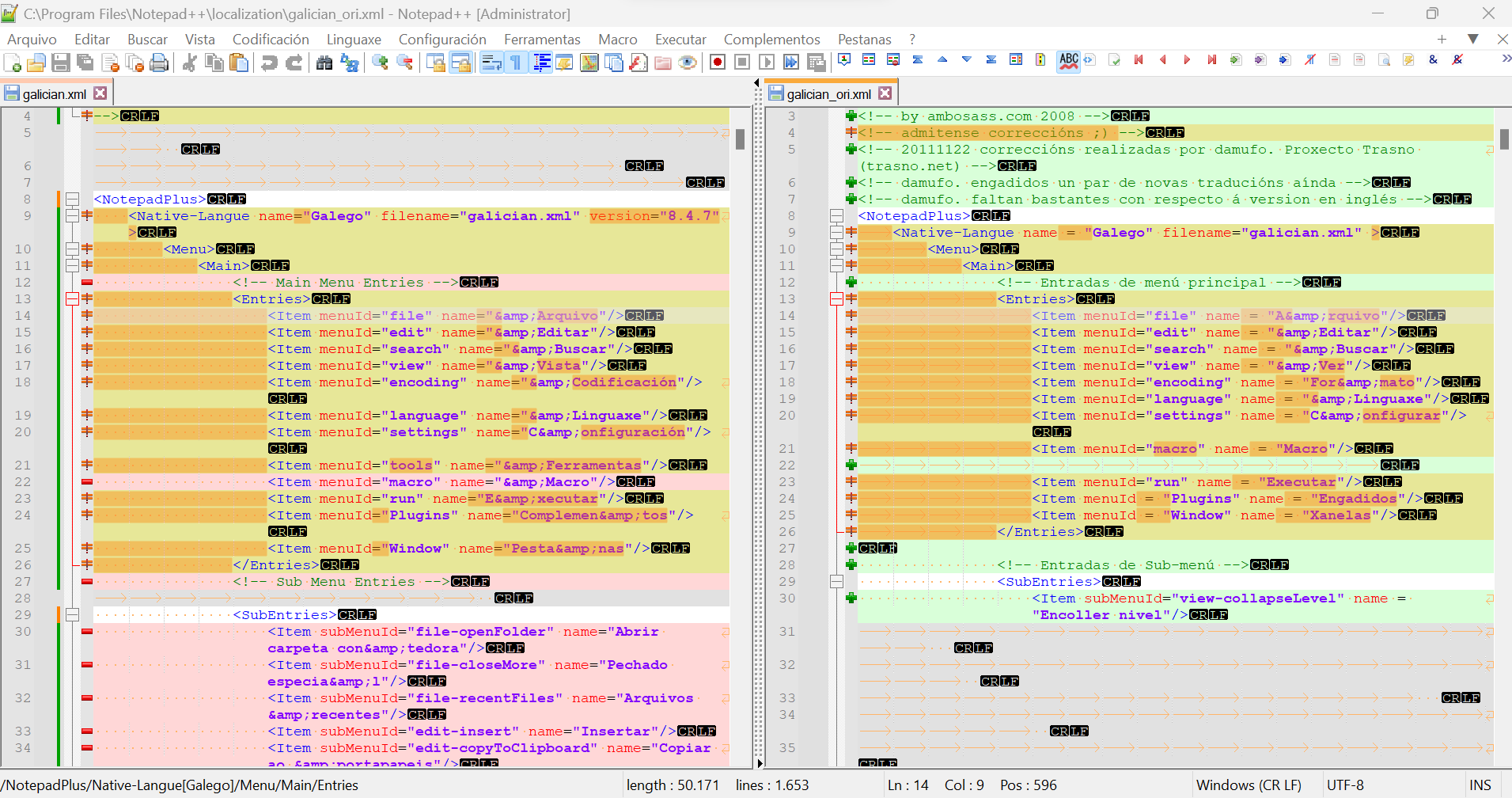Toggle Show All Characters pilcrow button

click(x=516, y=63)
